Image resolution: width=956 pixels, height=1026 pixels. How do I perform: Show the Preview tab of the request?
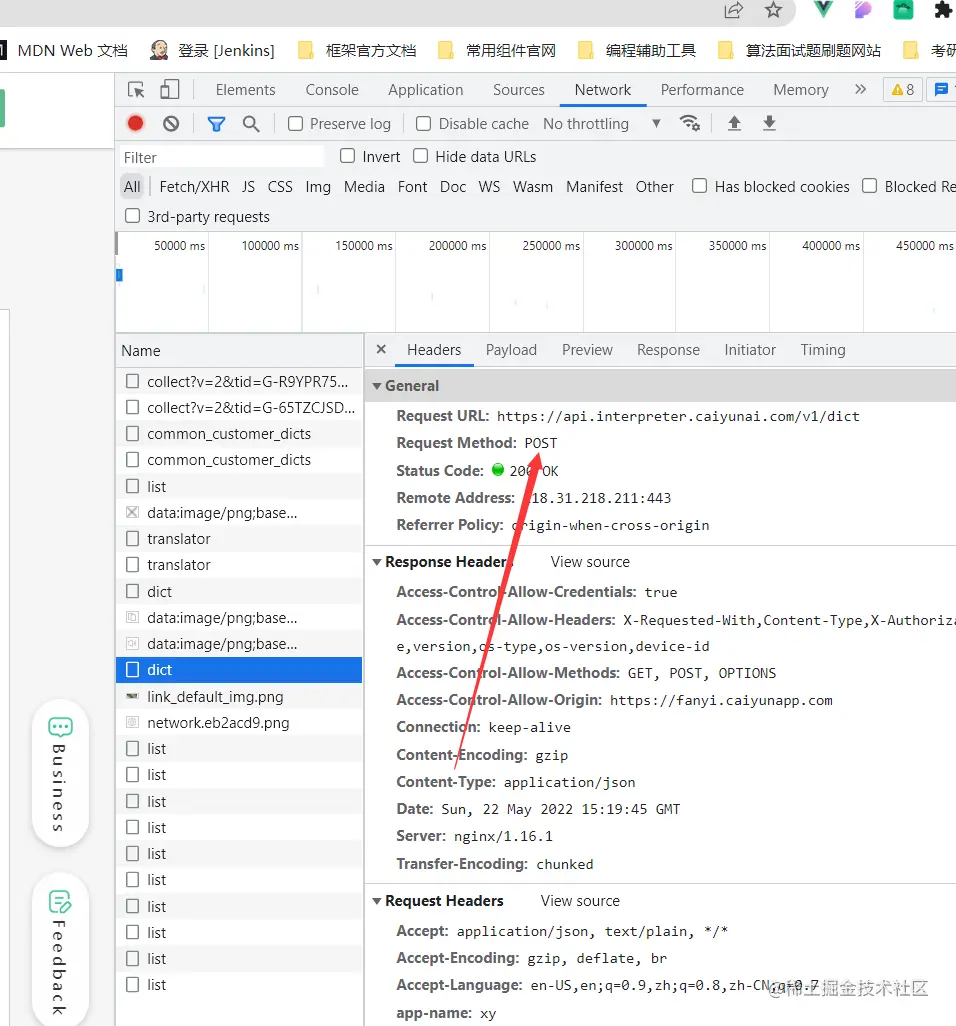(587, 350)
